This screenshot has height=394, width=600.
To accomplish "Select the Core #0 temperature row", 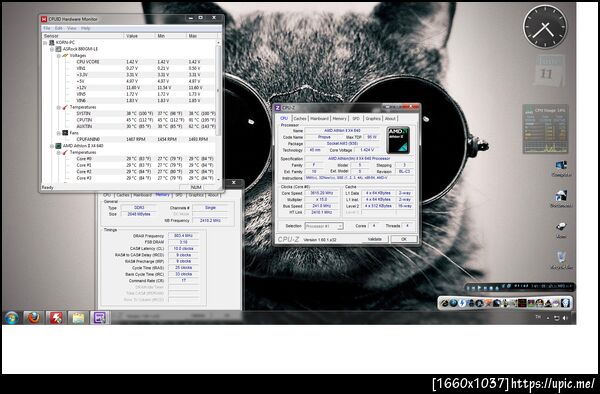I will [x=129, y=159].
